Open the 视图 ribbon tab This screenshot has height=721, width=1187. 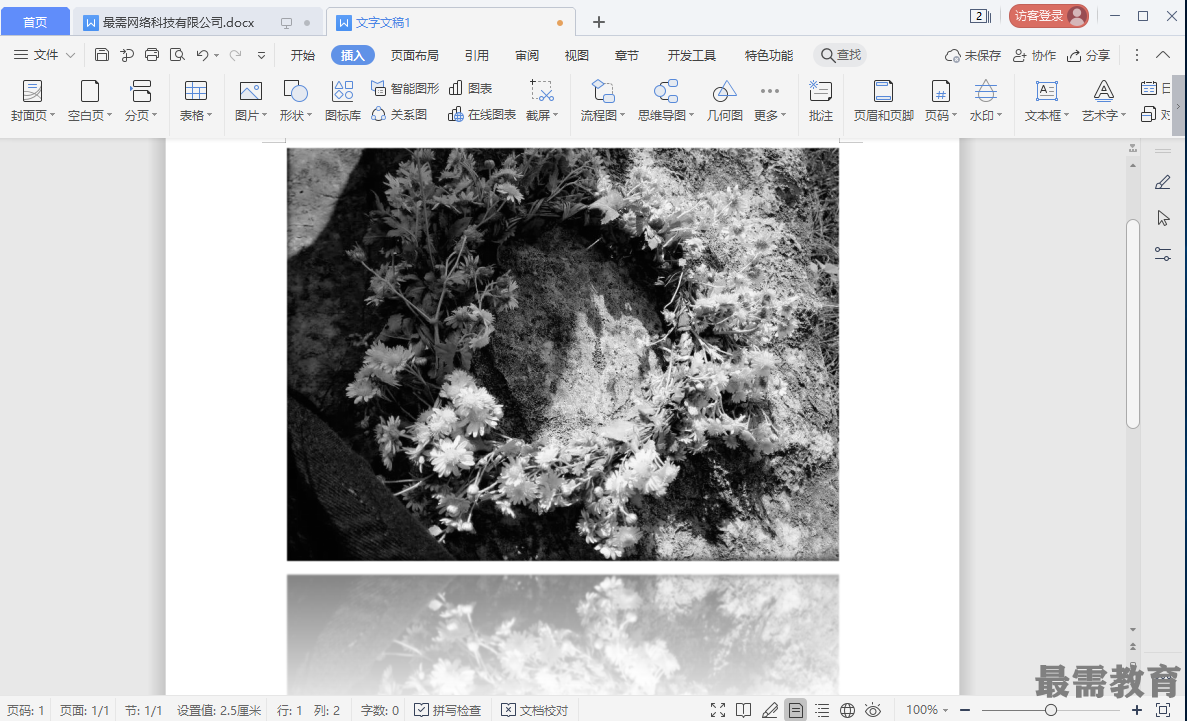[x=577, y=55]
